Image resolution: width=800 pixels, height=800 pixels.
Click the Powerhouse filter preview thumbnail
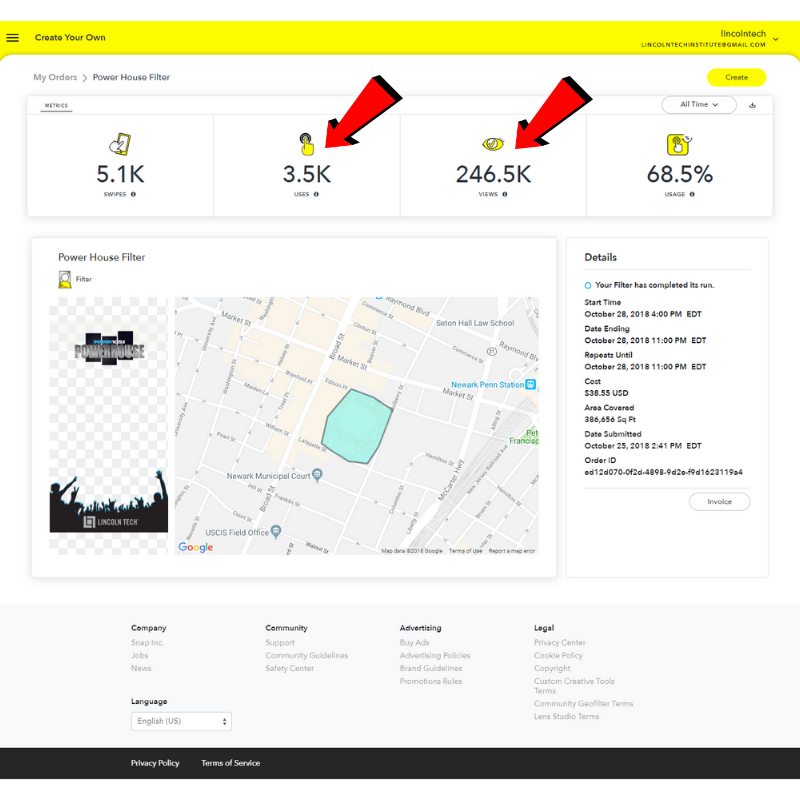click(109, 426)
